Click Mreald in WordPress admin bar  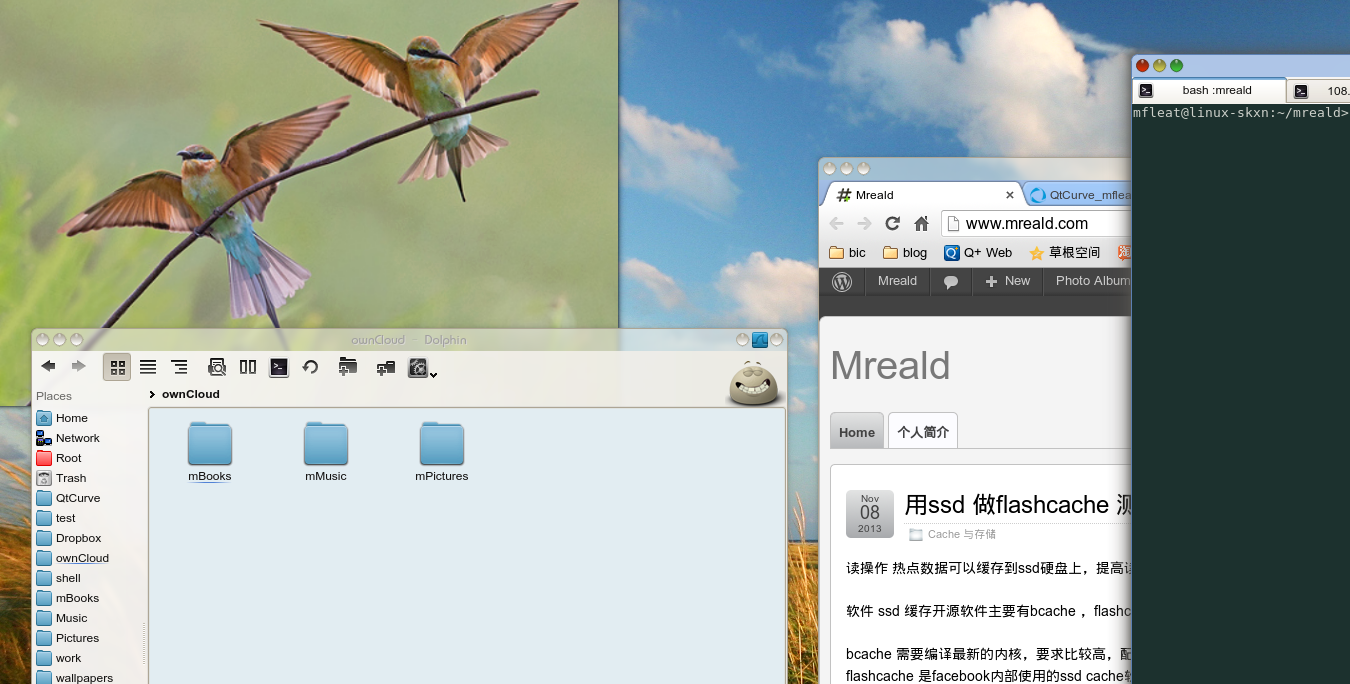[x=897, y=281]
